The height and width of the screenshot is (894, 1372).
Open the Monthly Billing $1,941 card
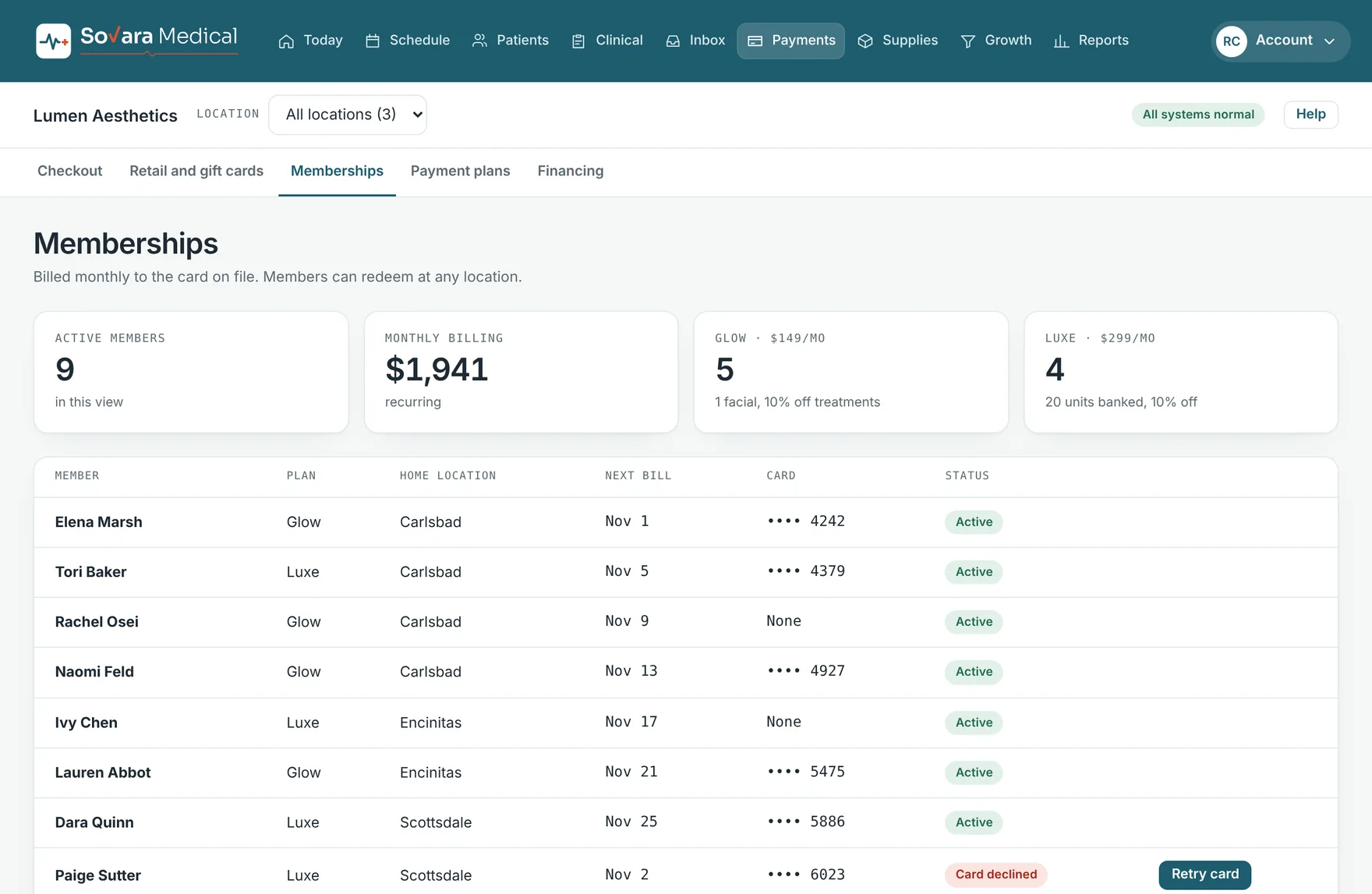pos(521,372)
